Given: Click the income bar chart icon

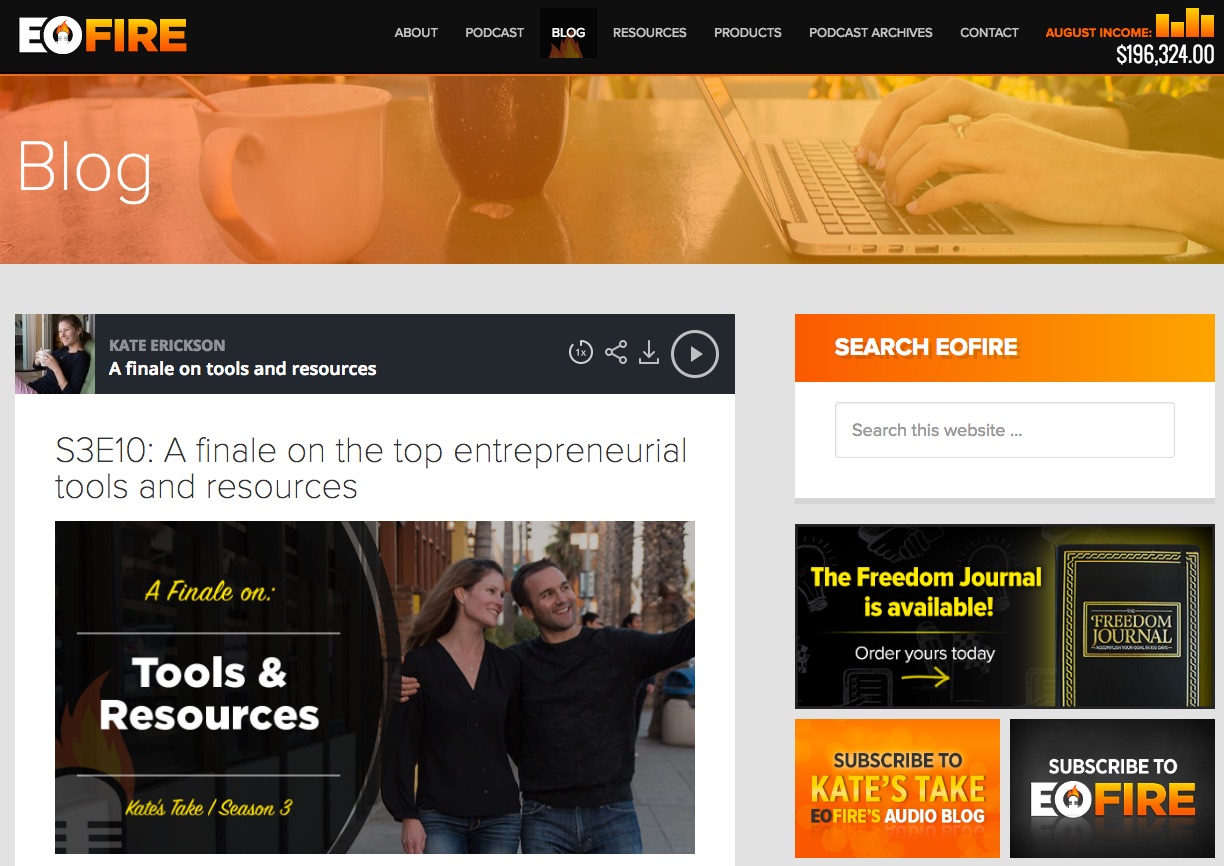Looking at the screenshot, I should [x=1185, y=22].
